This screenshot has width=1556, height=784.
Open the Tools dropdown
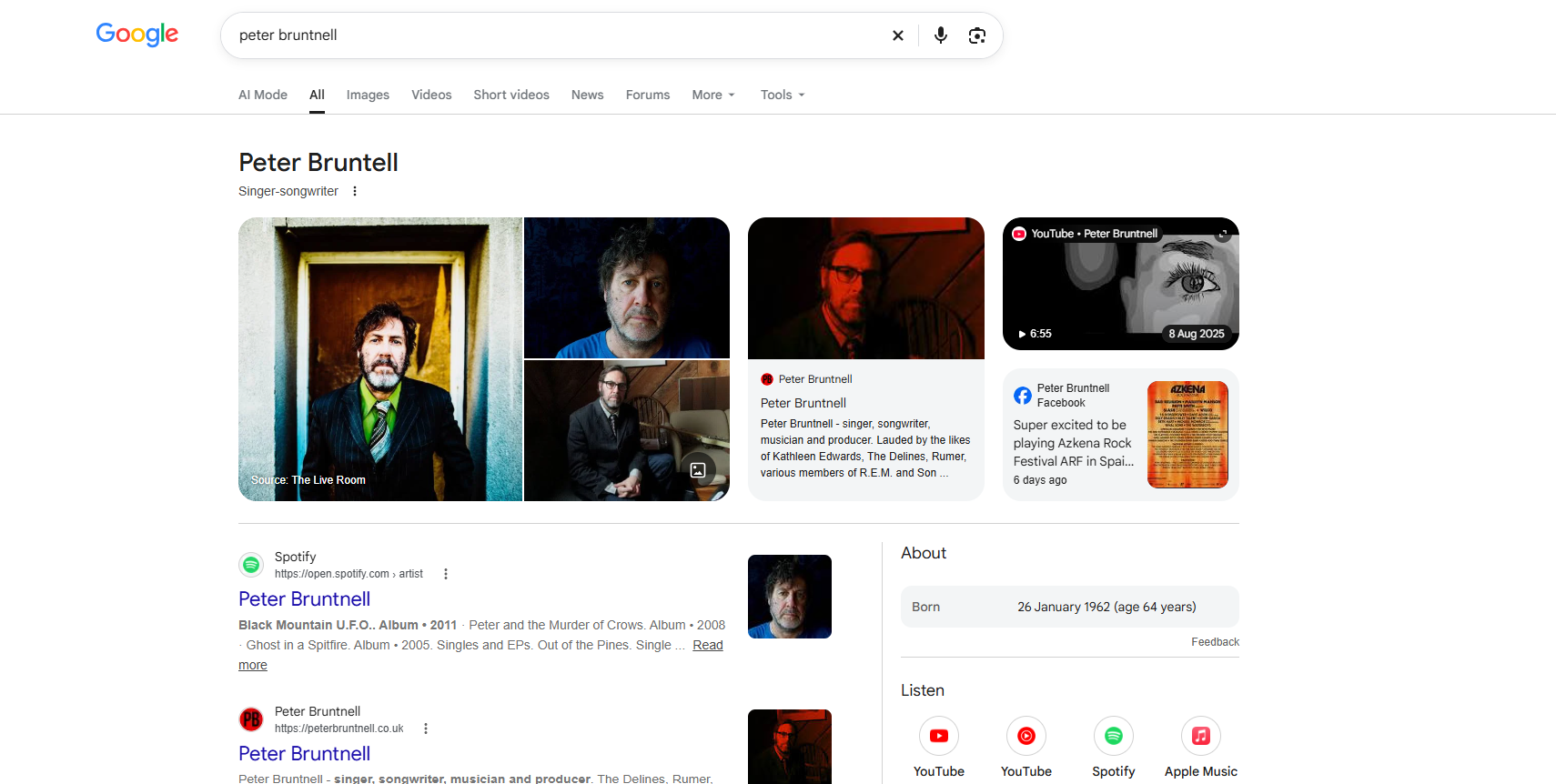783,95
